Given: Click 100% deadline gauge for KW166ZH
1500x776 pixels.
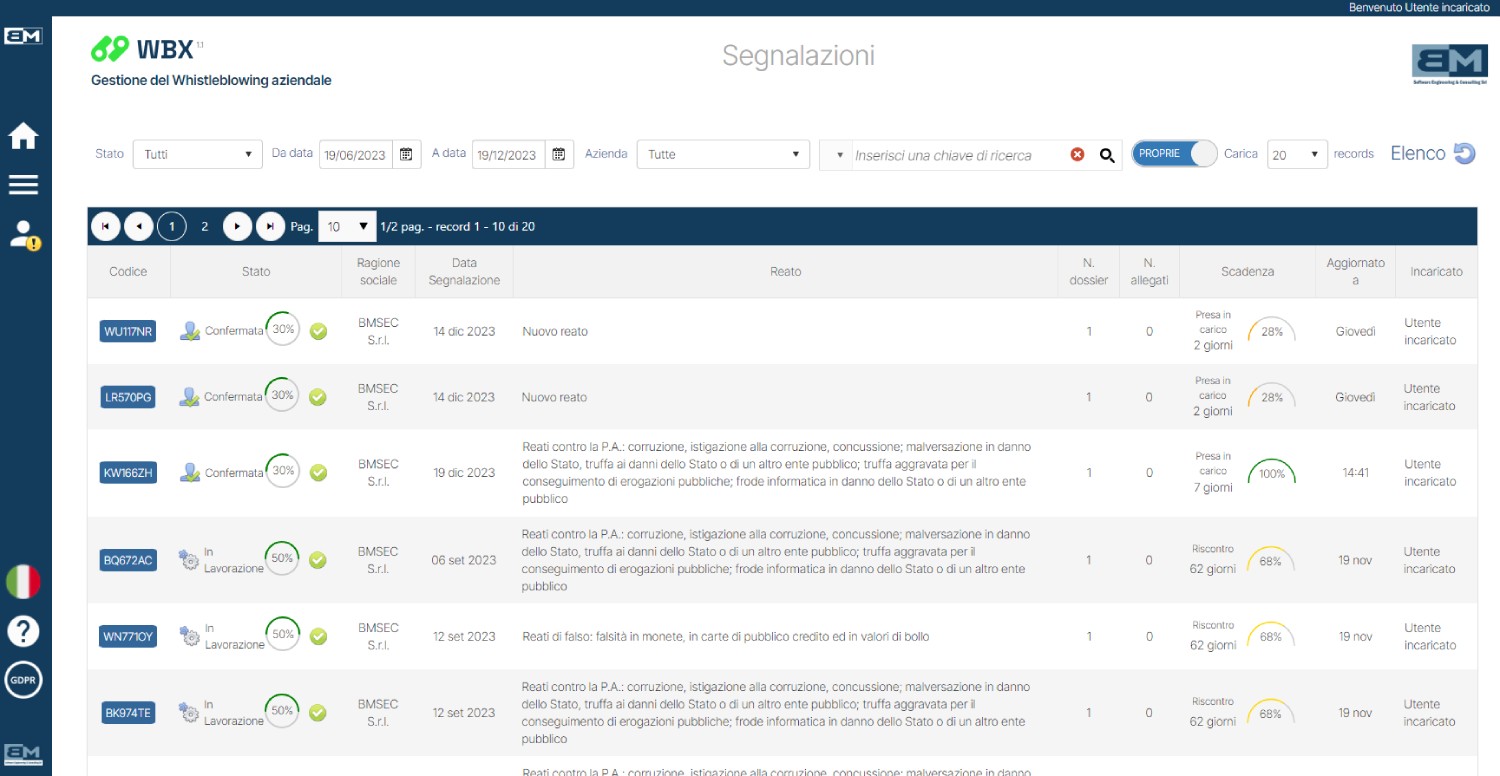Looking at the screenshot, I should point(1271,473).
